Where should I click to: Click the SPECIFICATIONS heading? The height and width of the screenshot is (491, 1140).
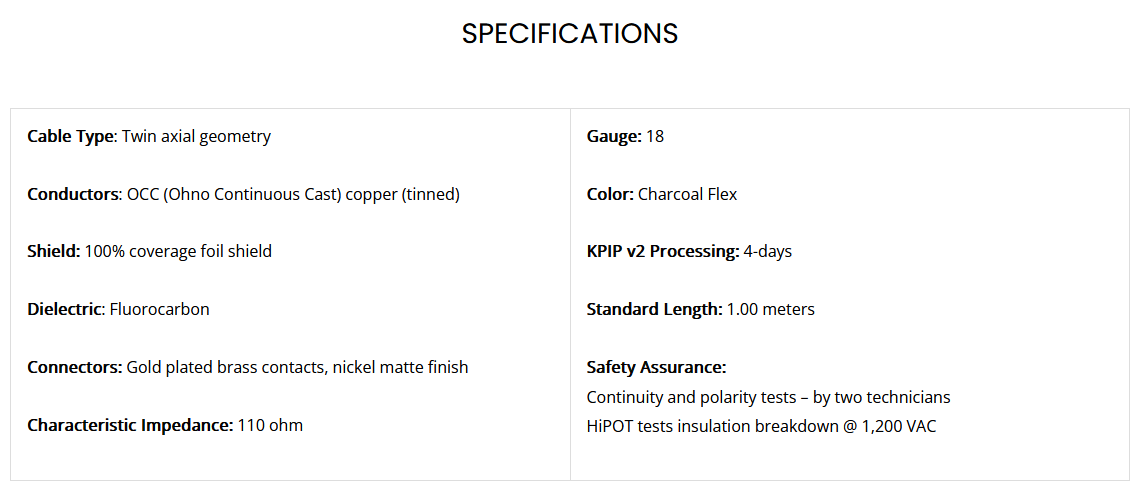pyautogui.click(x=569, y=33)
